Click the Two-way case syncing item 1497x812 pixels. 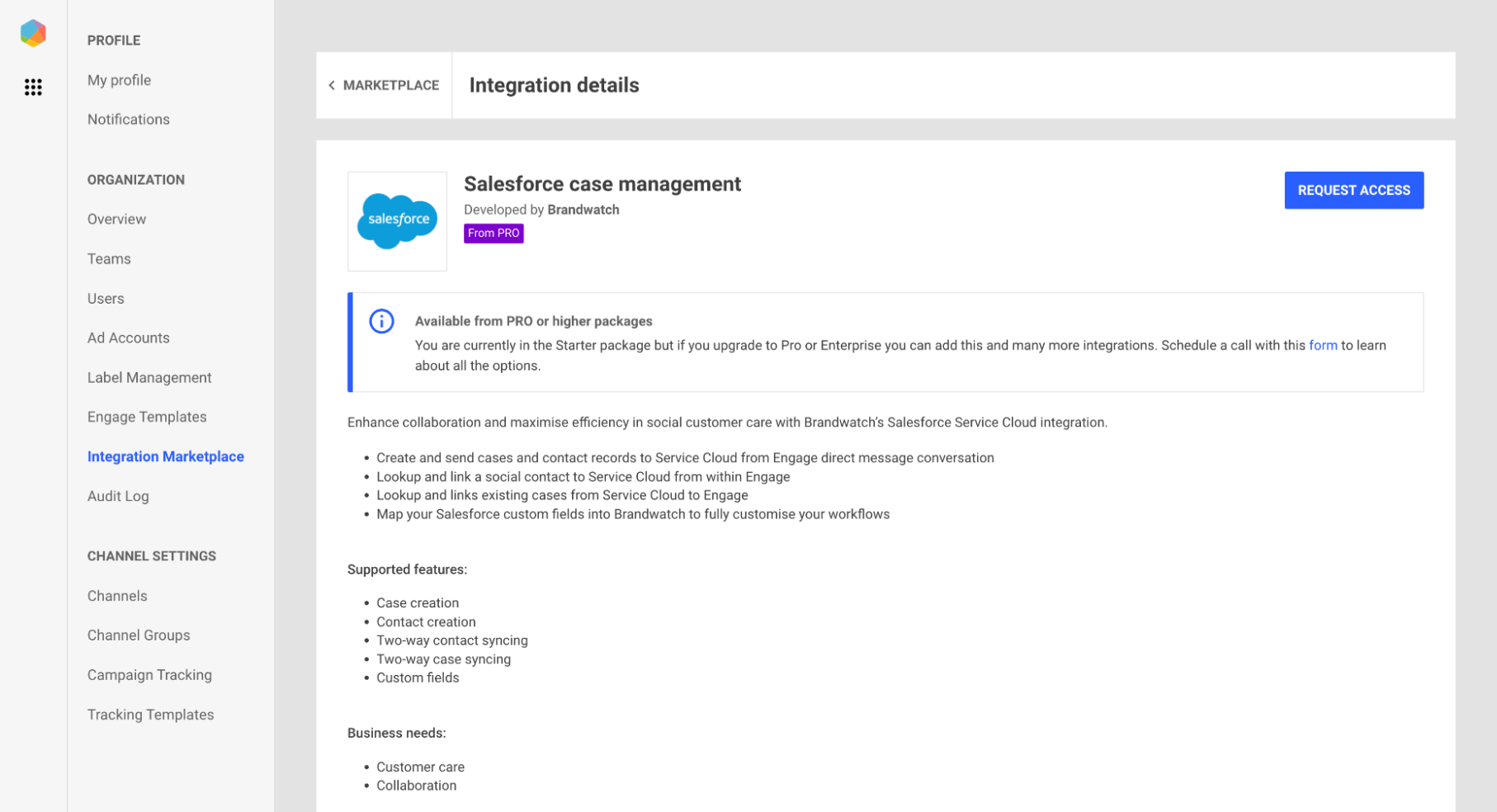[443, 659]
